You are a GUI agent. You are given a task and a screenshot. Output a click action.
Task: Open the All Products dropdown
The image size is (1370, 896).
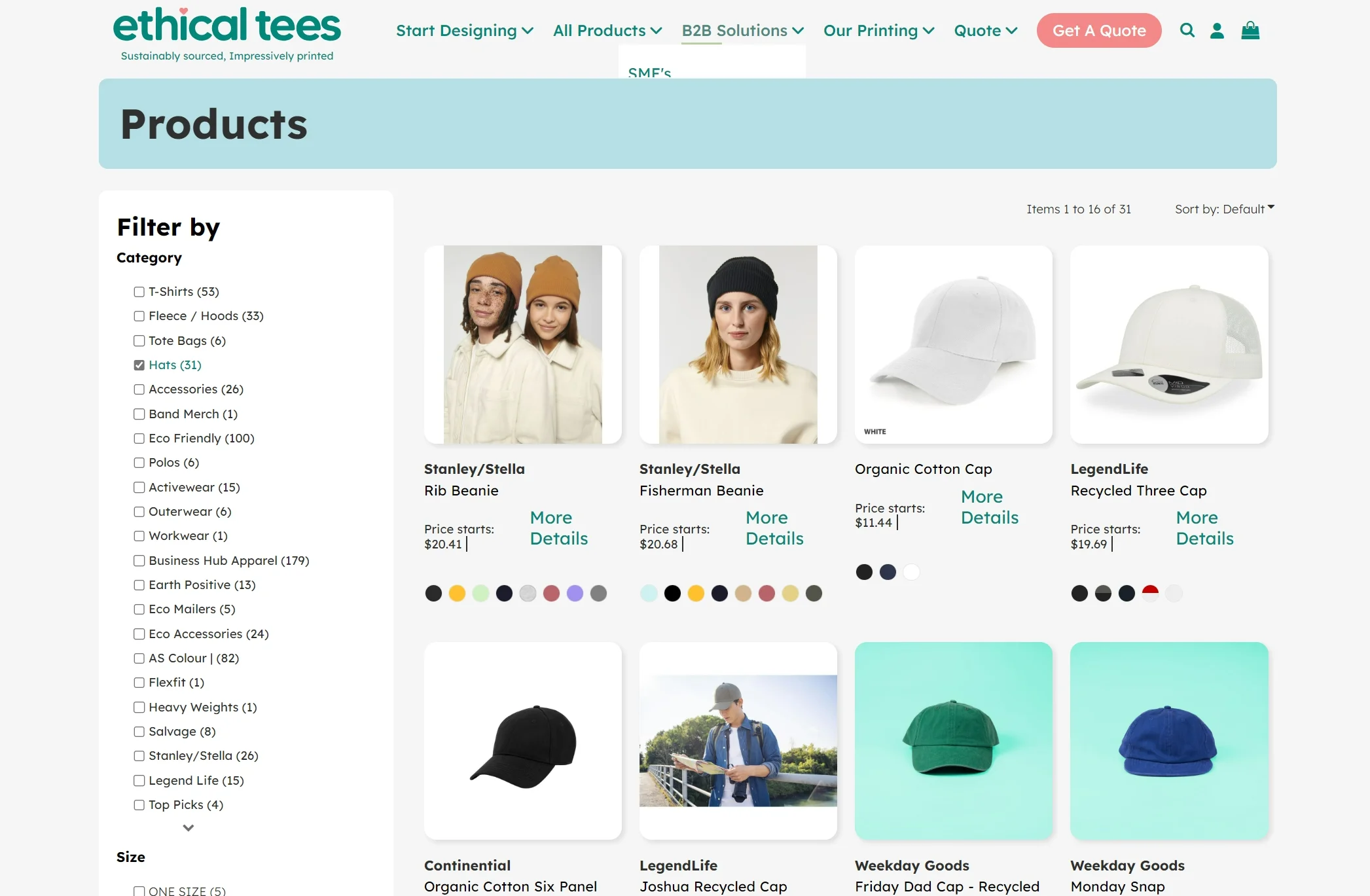pyautogui.click(x=606, y=30)
